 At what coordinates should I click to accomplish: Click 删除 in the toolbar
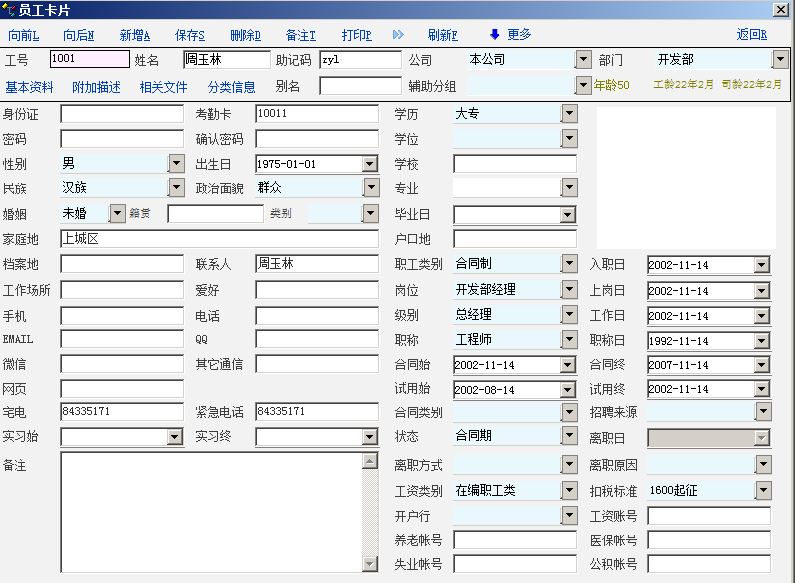(x=245, y=35)
